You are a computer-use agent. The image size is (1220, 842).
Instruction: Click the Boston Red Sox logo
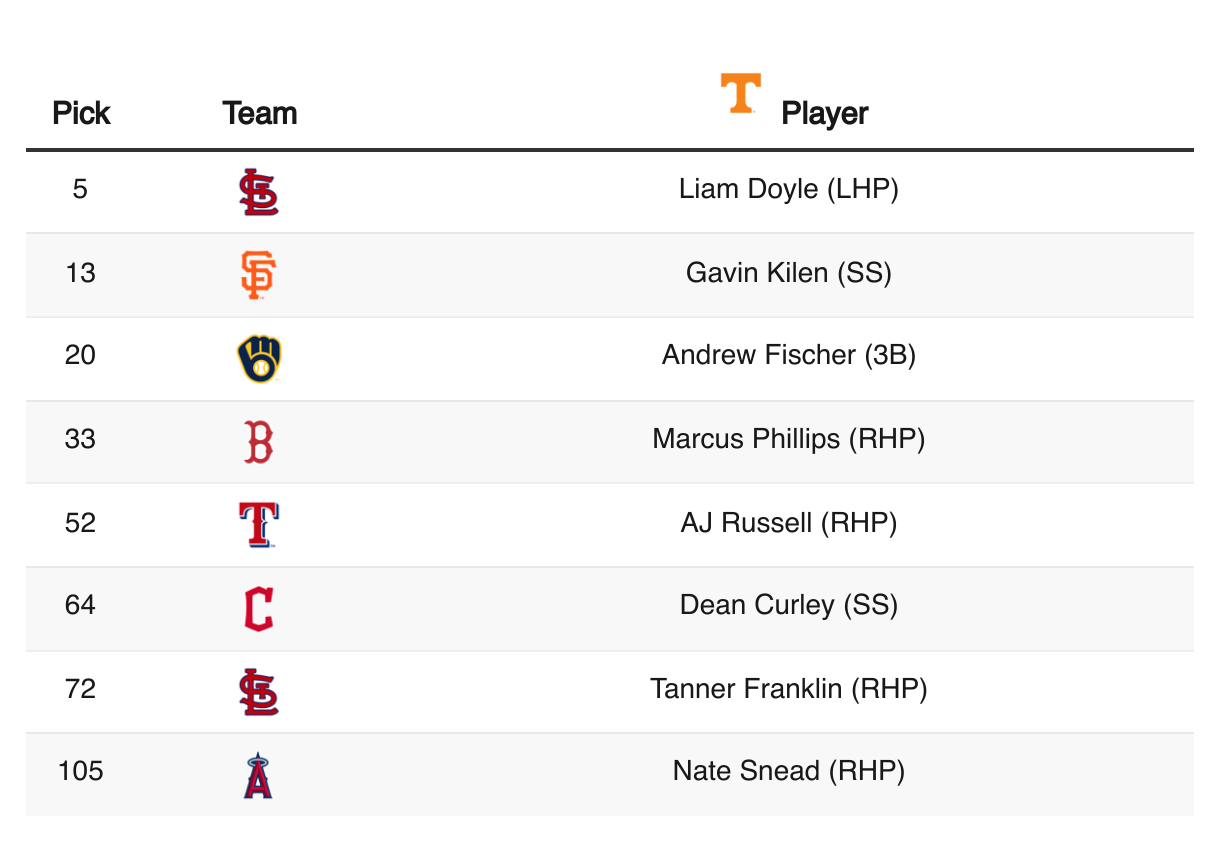[259, 442]
